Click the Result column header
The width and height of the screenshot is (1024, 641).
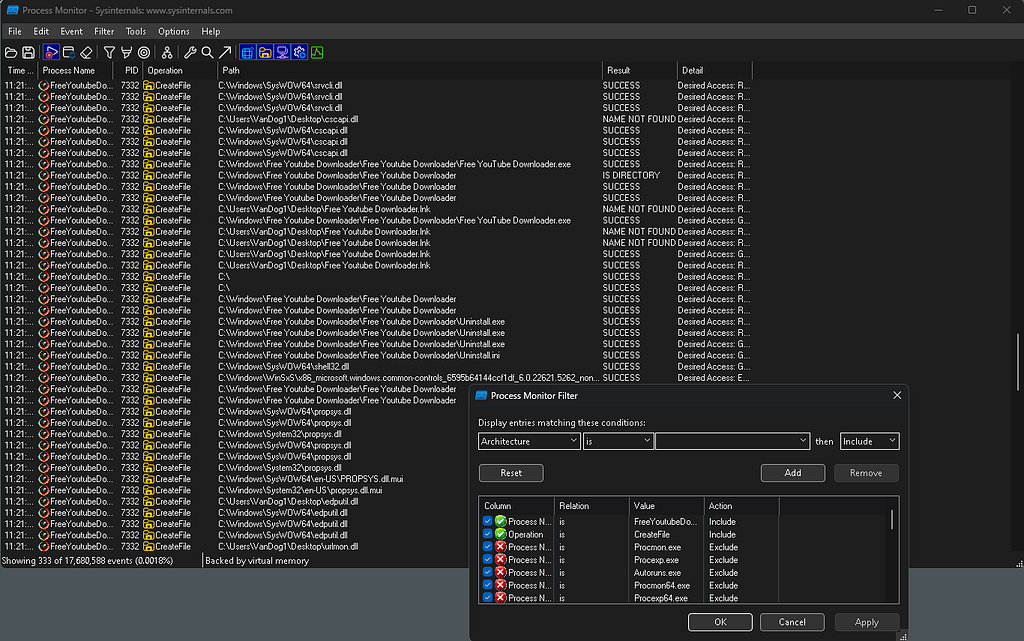tap(639, 70)
